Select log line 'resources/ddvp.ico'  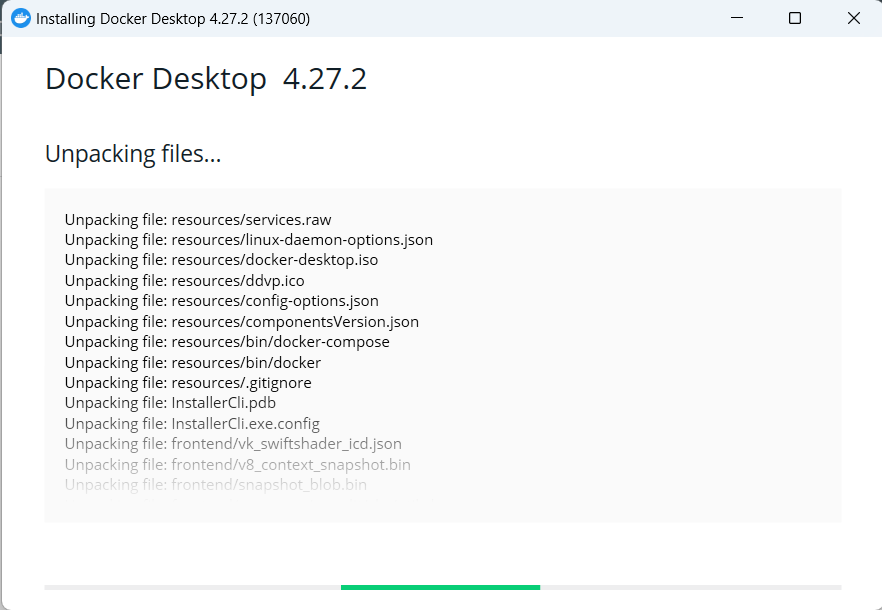tap(184, 280)
